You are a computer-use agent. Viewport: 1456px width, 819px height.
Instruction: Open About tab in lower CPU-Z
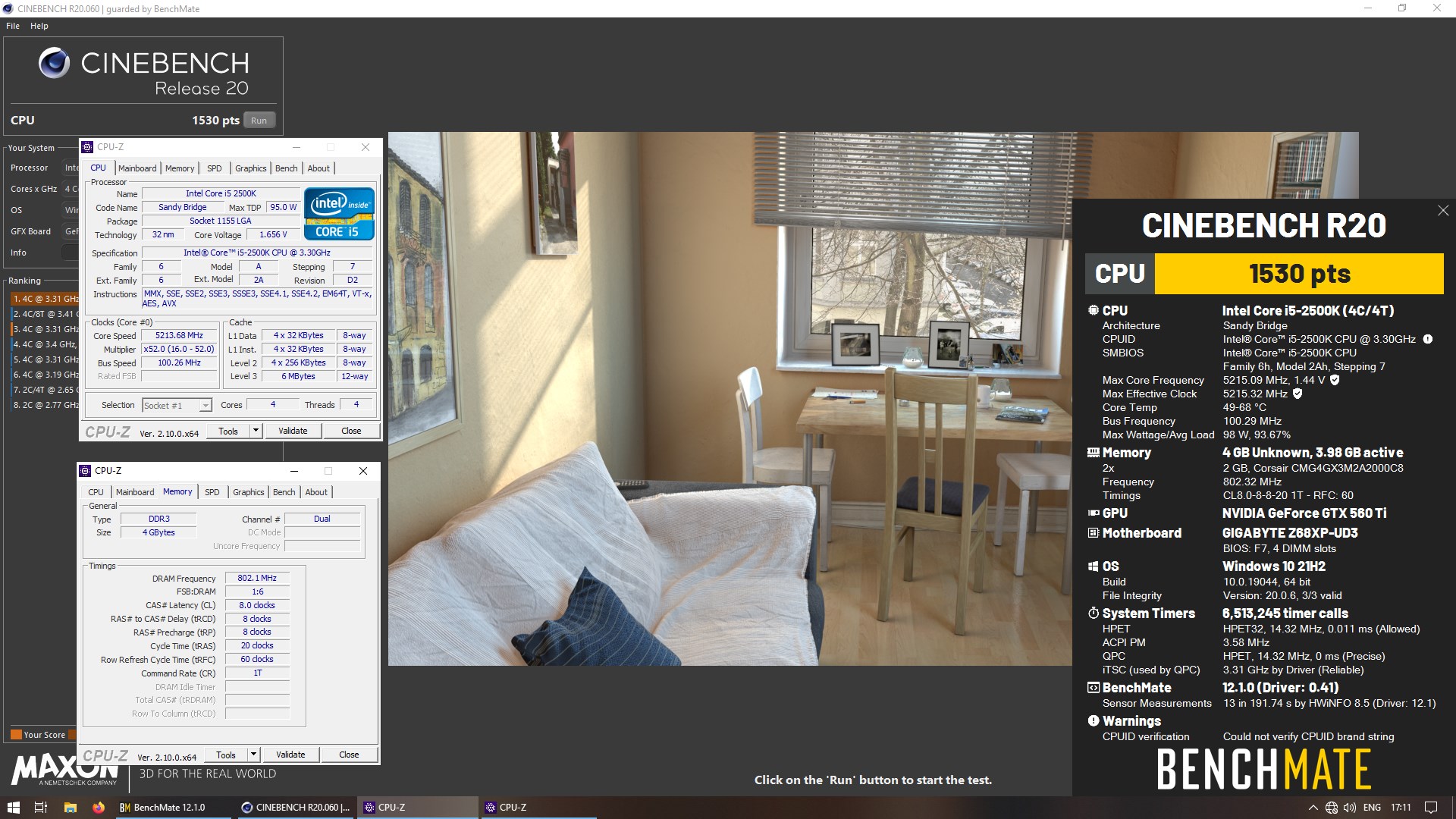(316, 492)
